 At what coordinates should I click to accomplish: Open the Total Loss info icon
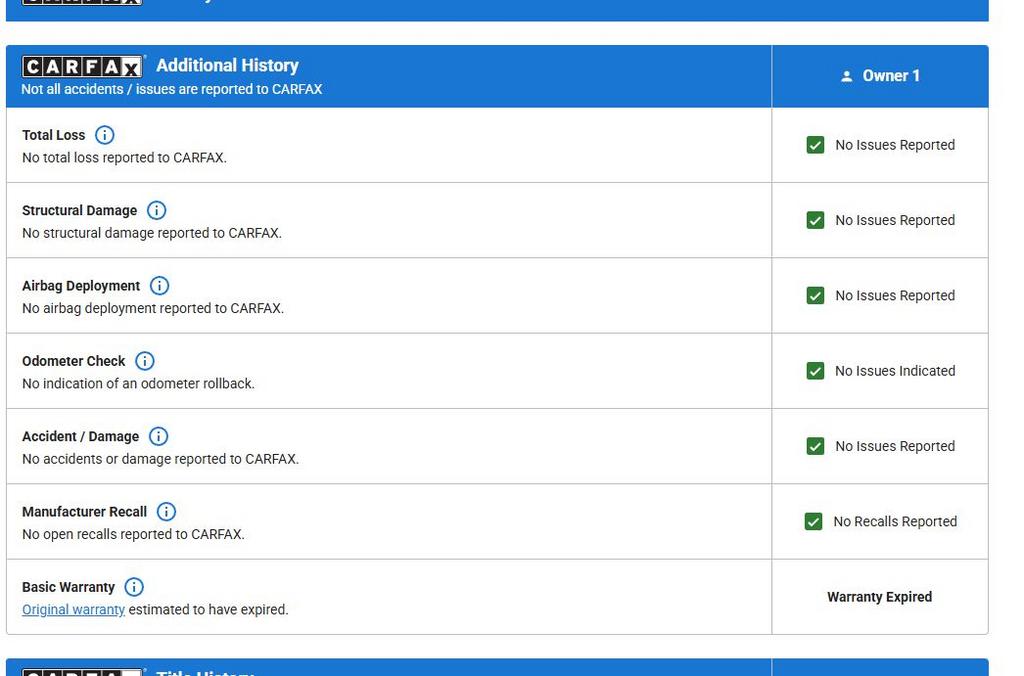(x=104, y=135)
